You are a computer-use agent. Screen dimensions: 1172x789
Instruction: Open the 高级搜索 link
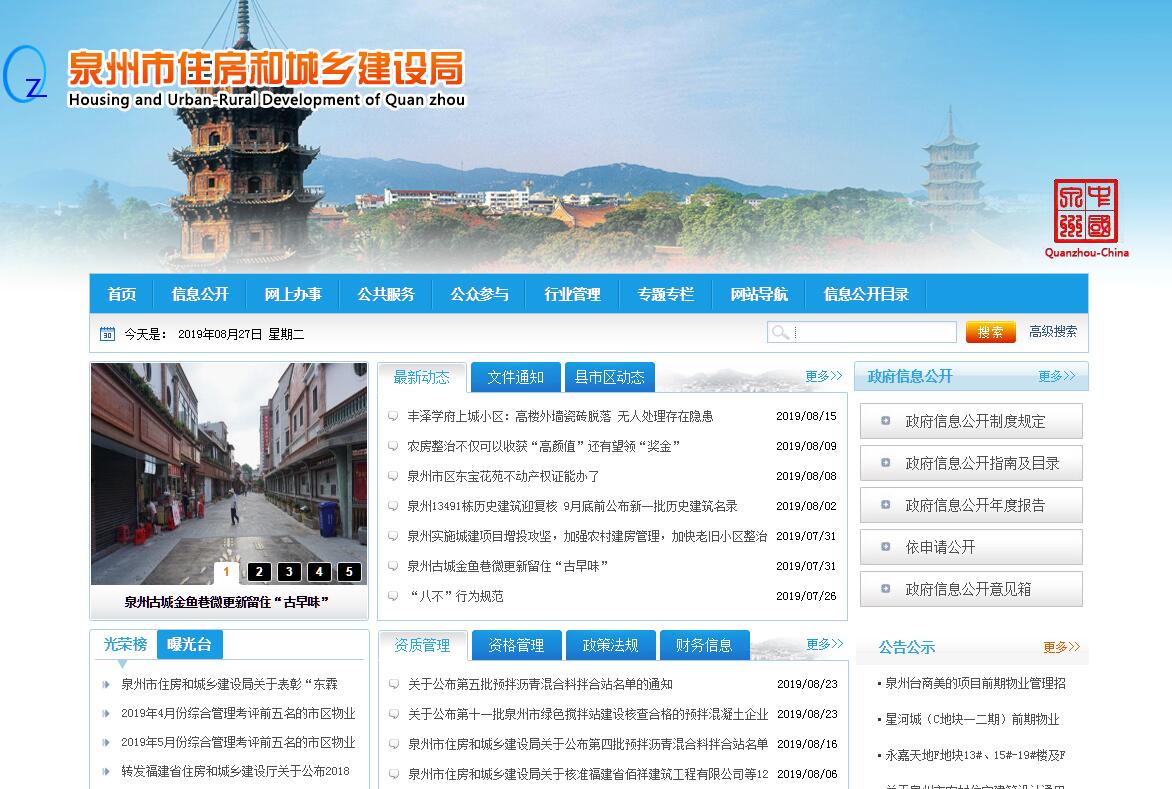pos(1053,331)
